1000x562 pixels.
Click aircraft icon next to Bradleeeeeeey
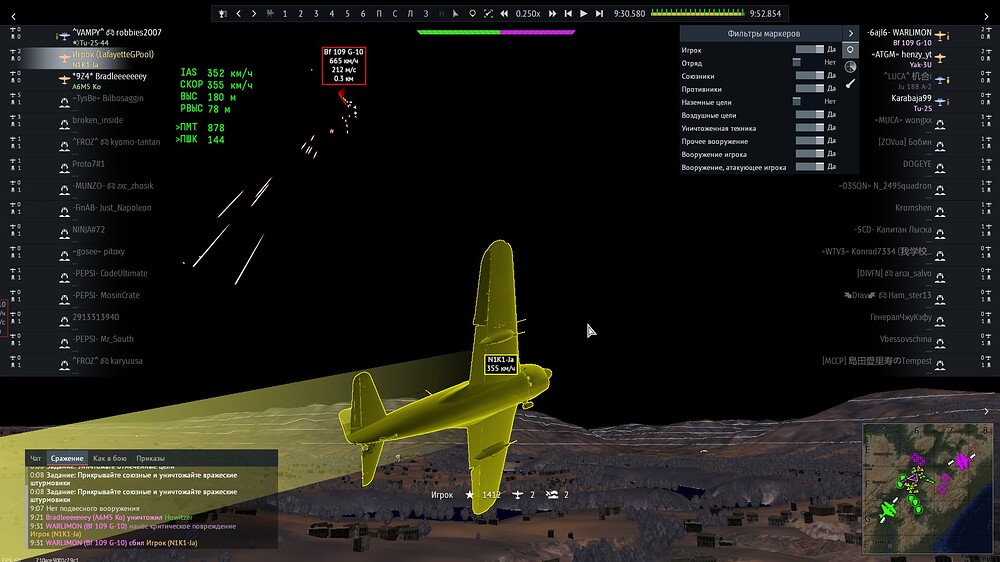click(64, 80)
